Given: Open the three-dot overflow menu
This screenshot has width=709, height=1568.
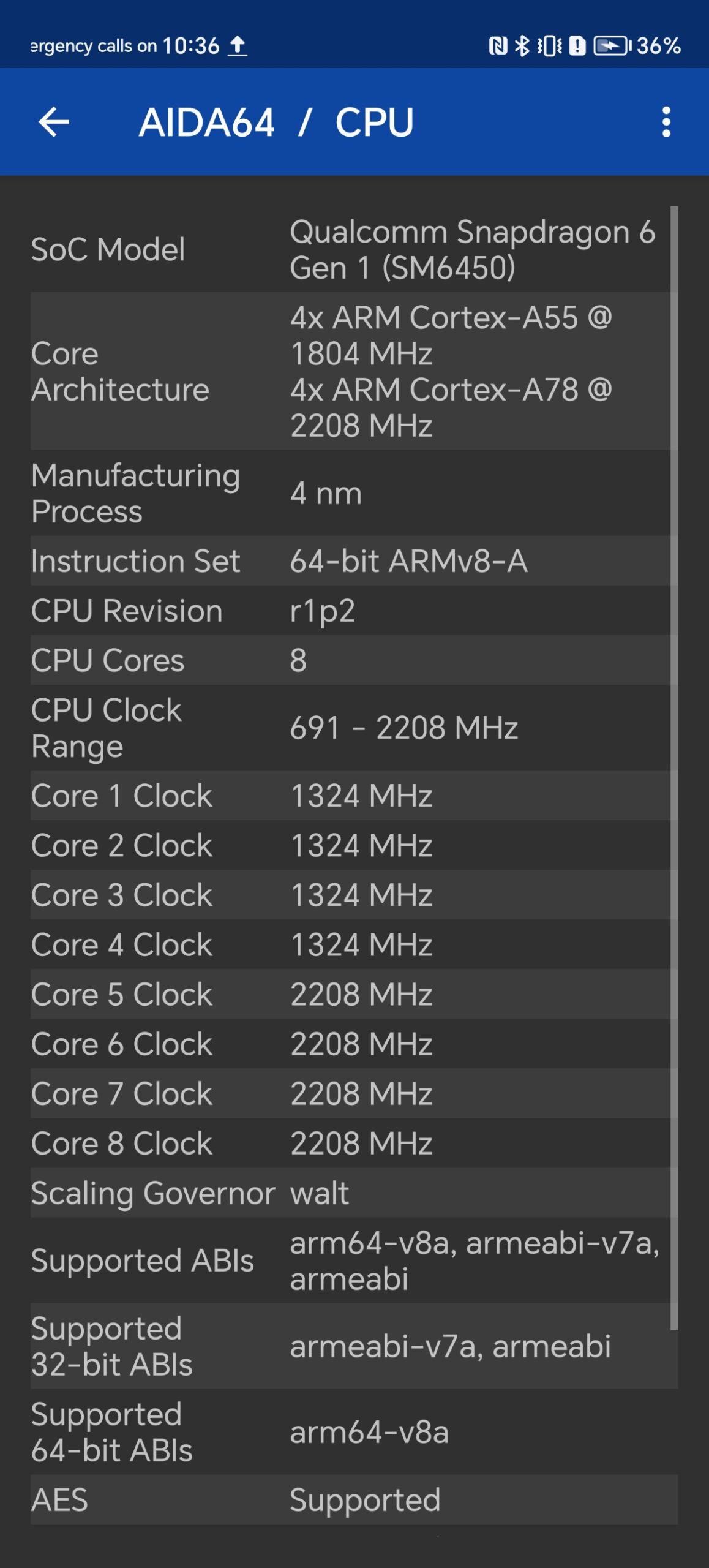Looking at the screenshot, I should (x=666, y=122).
